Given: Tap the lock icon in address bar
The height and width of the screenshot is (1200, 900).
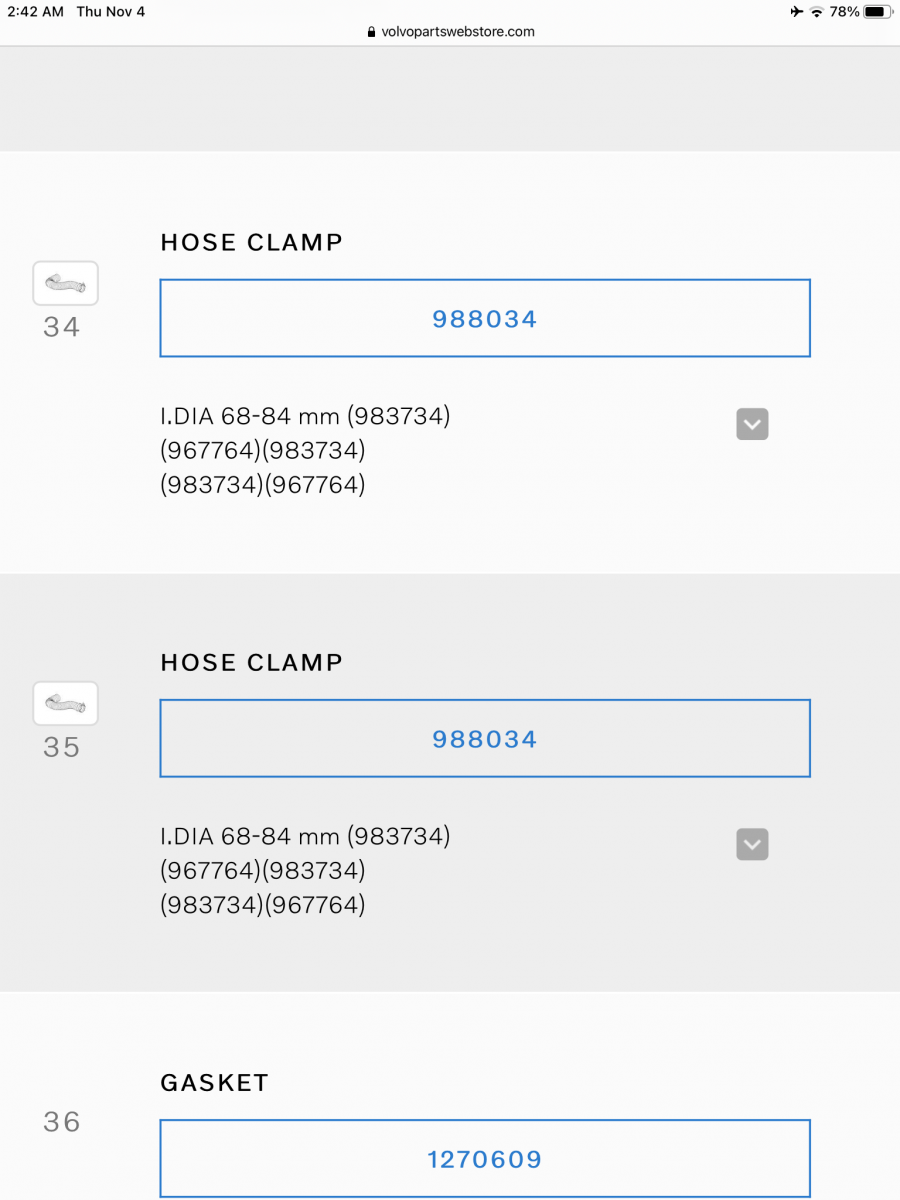Looking at the screenshot, I should (372, 32).
